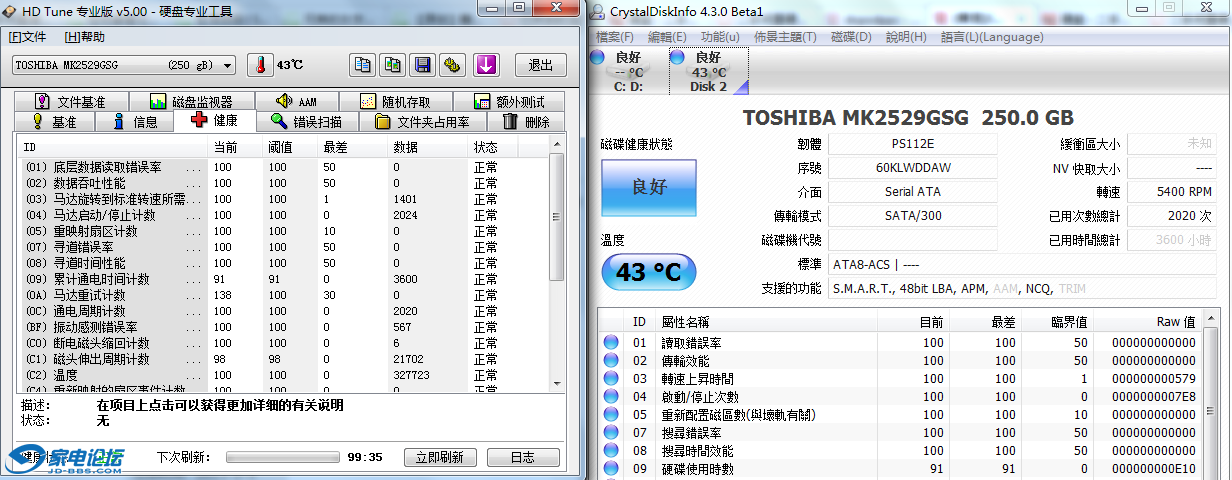Viewport: 1232px width, 480px height.
Task: Open HD Tune options wrench icon
Action: [x=453, y=65]
